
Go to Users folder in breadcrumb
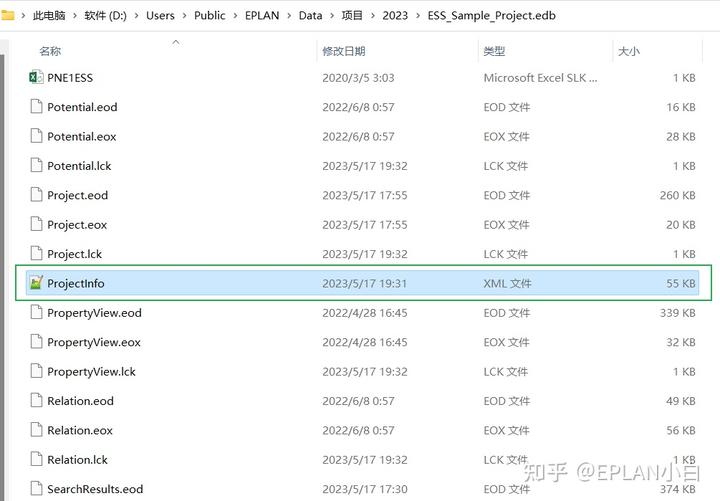(160, 16)
